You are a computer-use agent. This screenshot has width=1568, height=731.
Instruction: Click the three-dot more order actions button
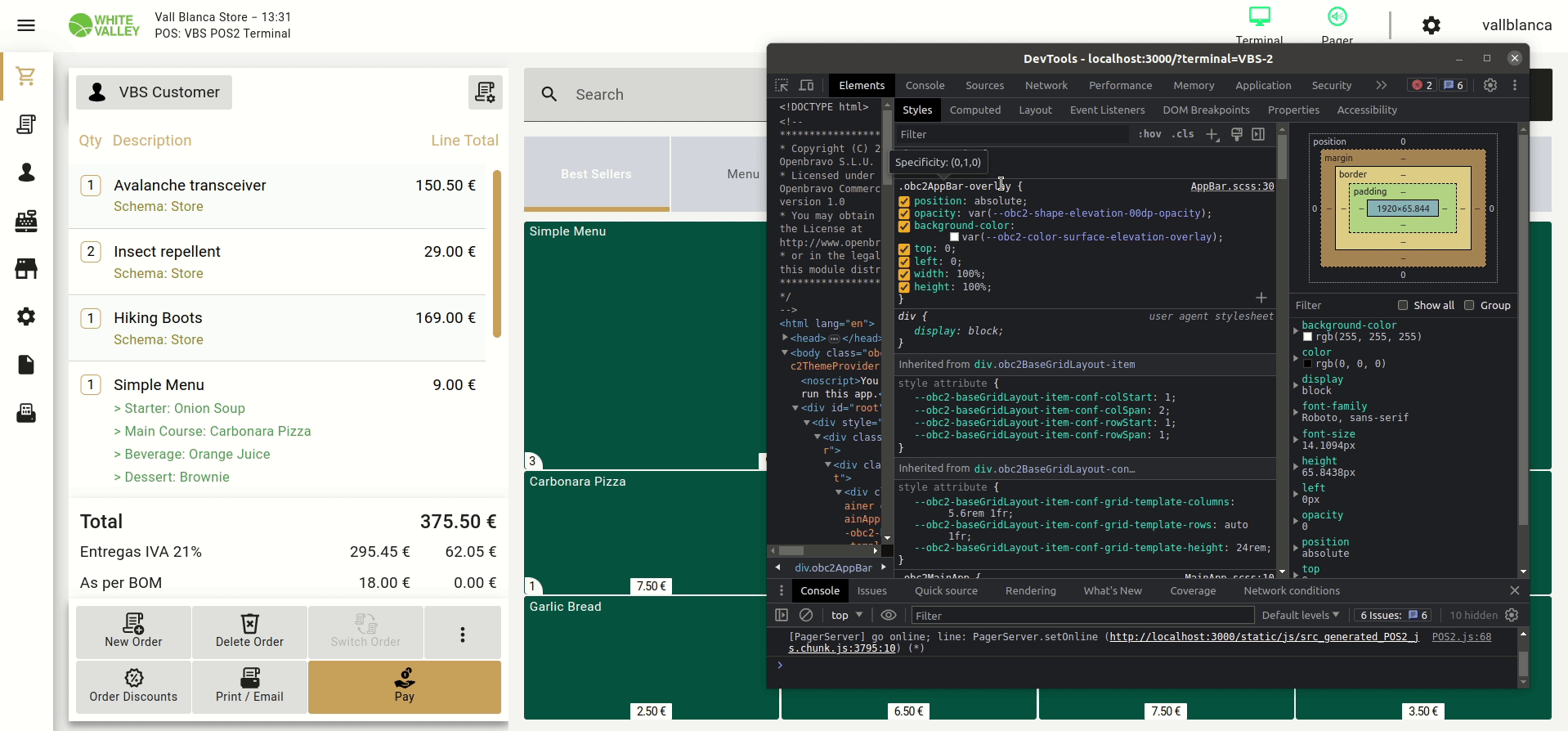pos(462,634)
